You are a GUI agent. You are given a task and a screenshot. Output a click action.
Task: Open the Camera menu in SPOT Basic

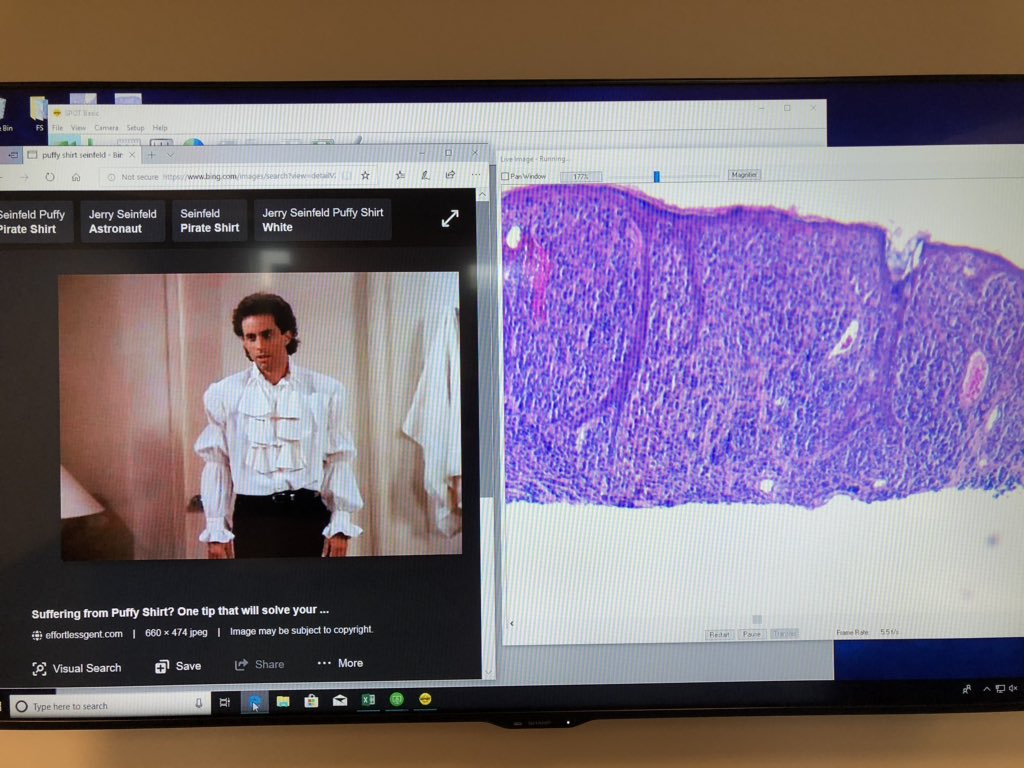(106, 127)
